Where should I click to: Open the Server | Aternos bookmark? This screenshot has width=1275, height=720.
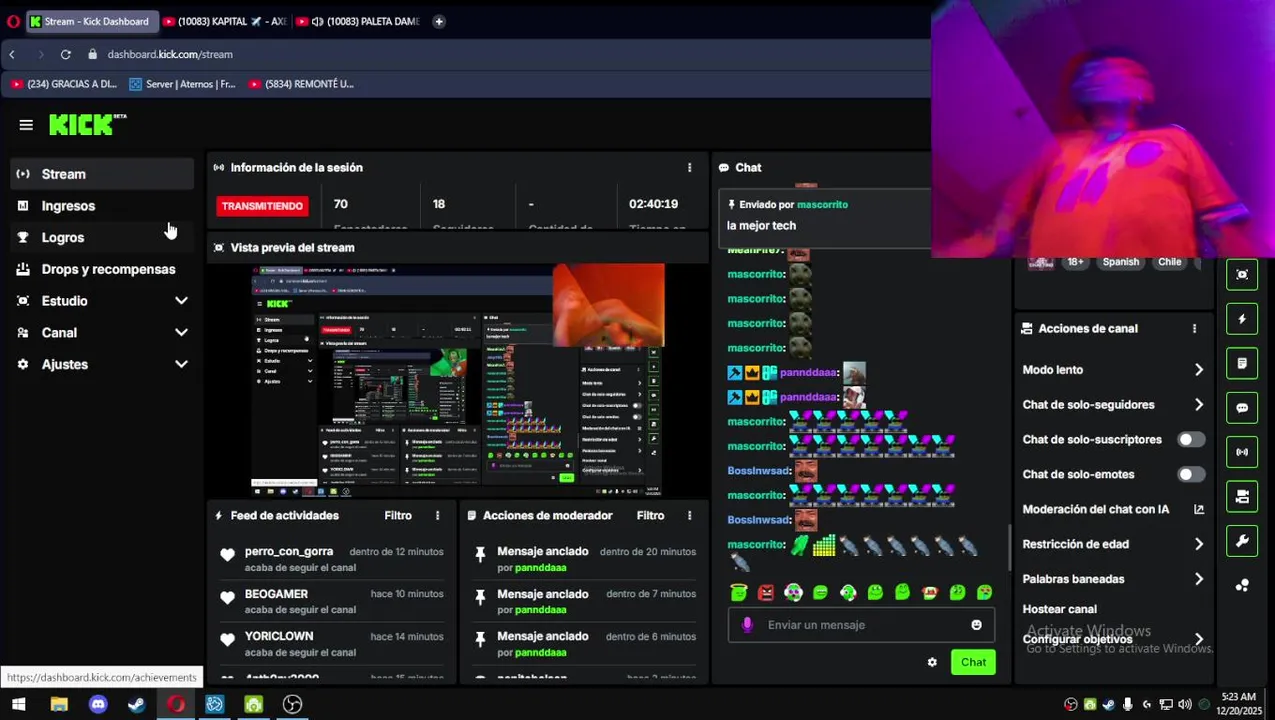tap(182, 84)
